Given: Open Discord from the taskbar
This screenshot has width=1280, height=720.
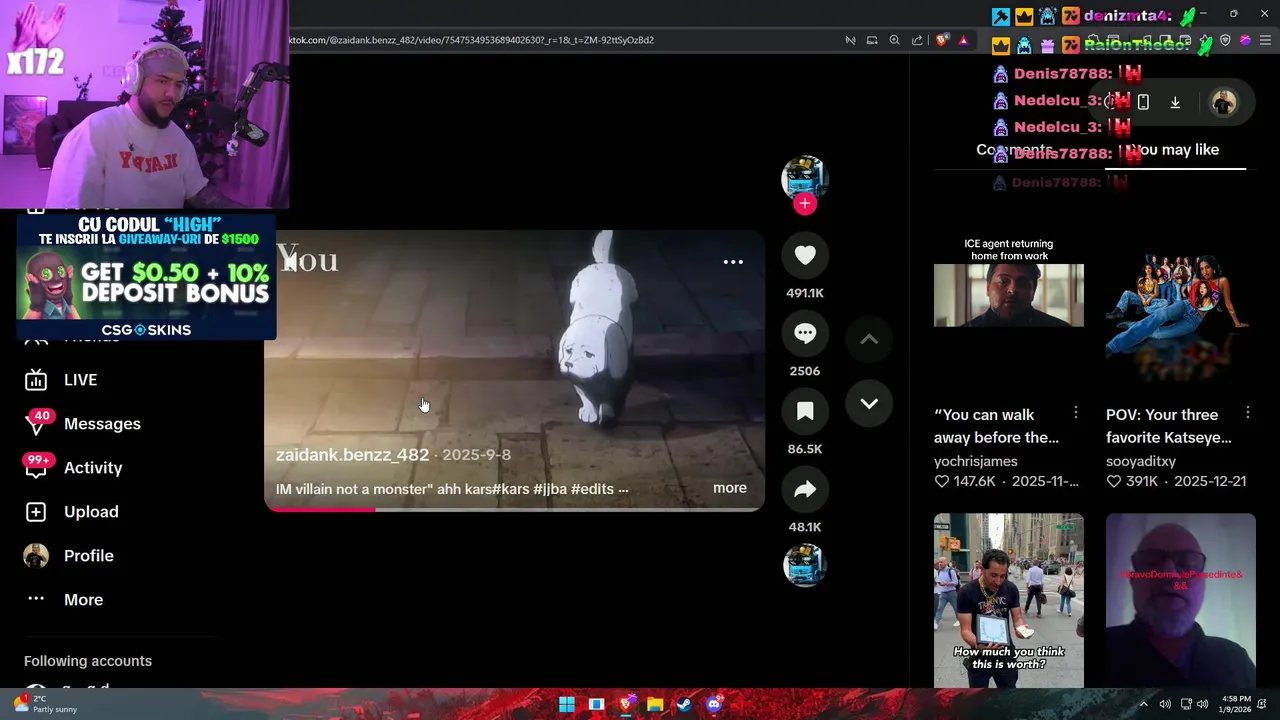Looking at the screenshot, I should (714, 704).
